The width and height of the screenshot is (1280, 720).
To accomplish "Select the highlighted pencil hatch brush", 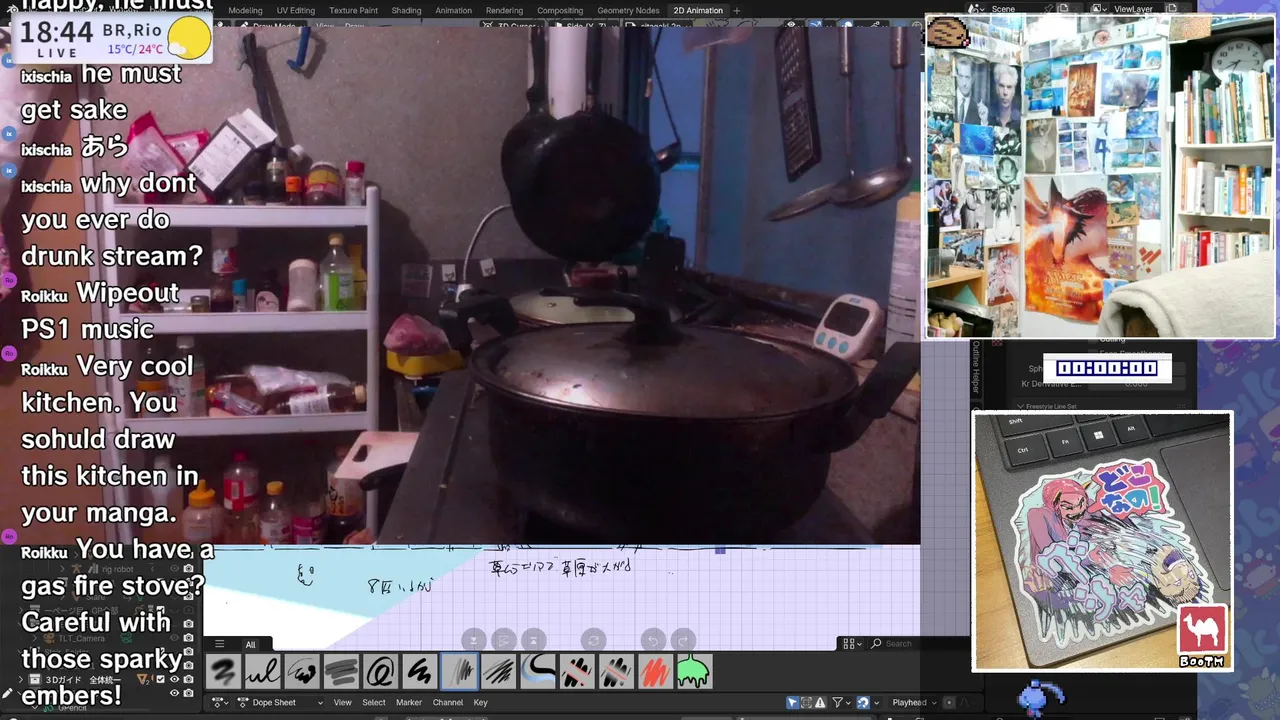I will (459, 671).
